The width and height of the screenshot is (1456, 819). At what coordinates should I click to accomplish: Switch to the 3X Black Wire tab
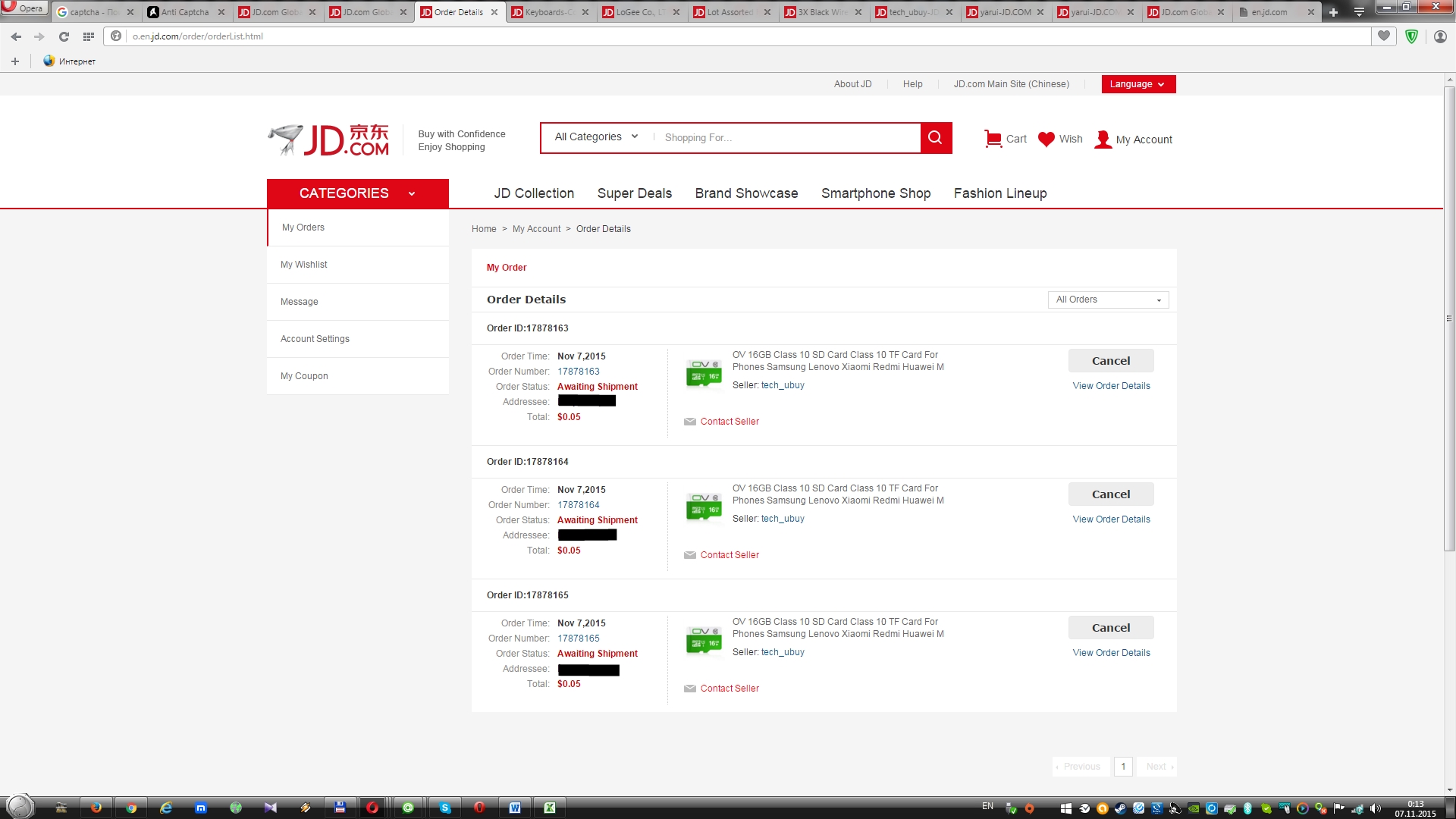coord(824,12)
